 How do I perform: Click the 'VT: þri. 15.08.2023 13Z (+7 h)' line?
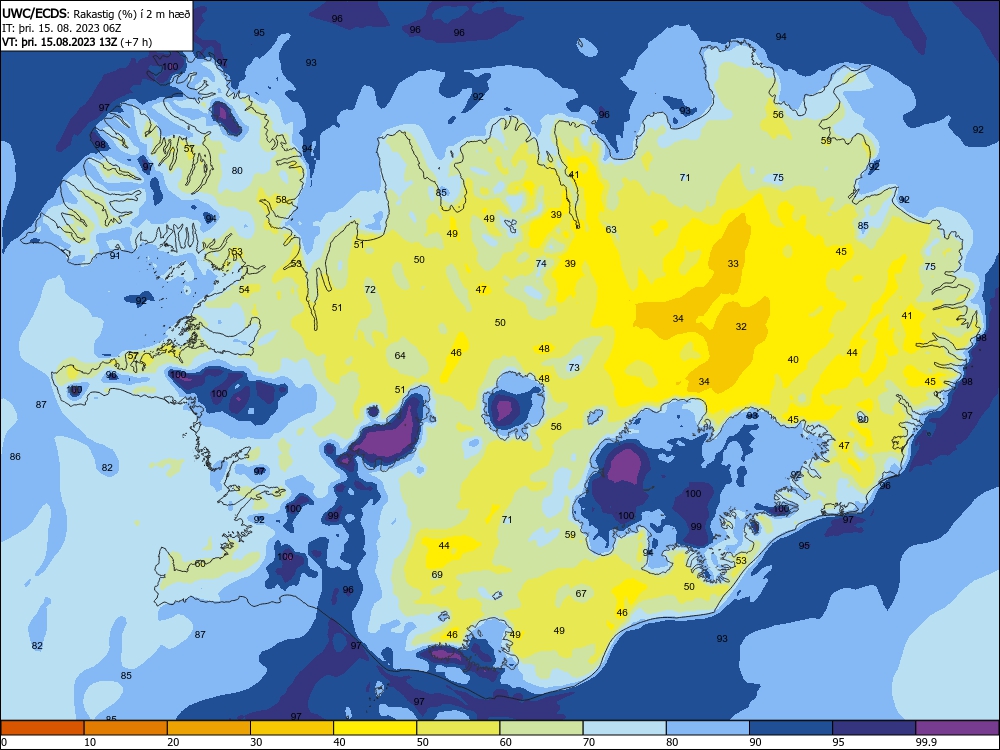(77, 42)
